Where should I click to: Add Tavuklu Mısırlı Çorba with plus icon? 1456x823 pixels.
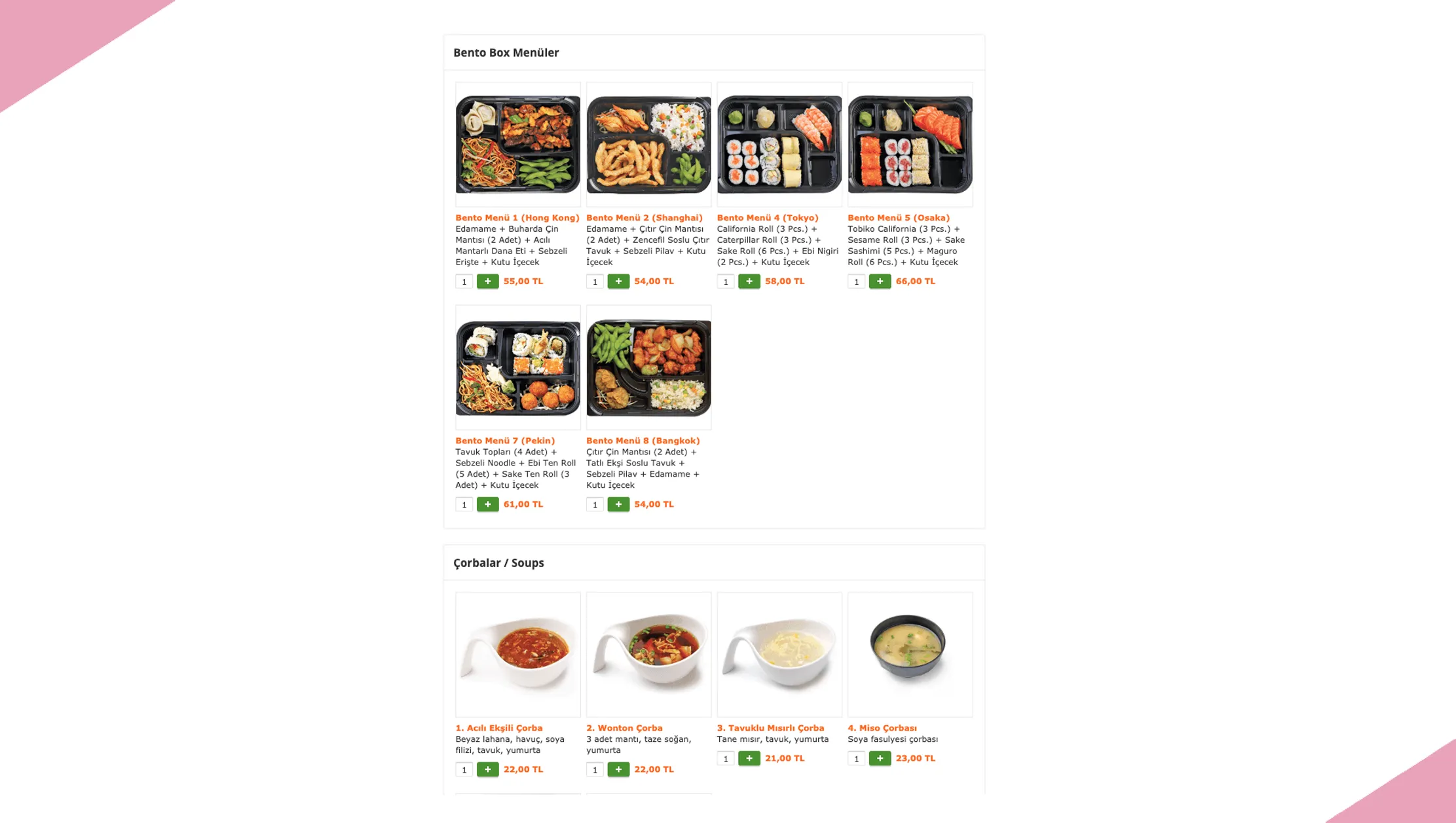pyautogui.click(x=749, y=758)
